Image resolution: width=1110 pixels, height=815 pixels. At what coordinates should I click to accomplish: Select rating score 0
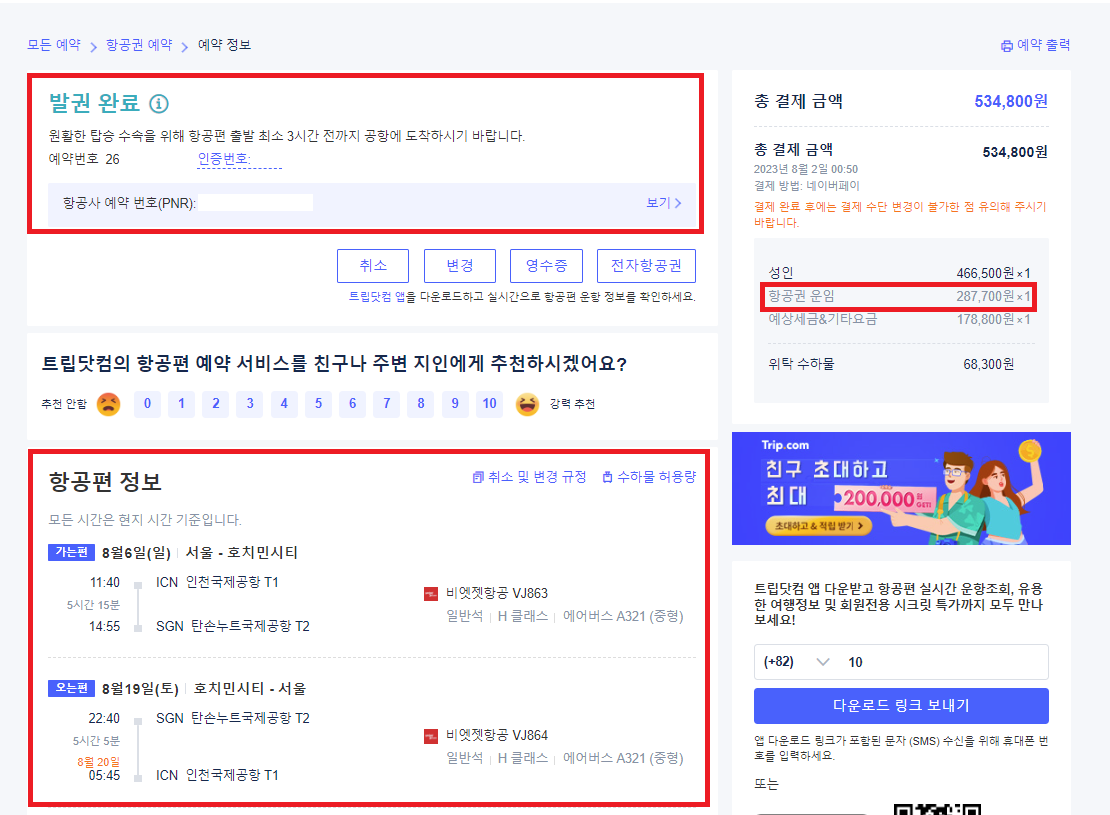point(147,404)
